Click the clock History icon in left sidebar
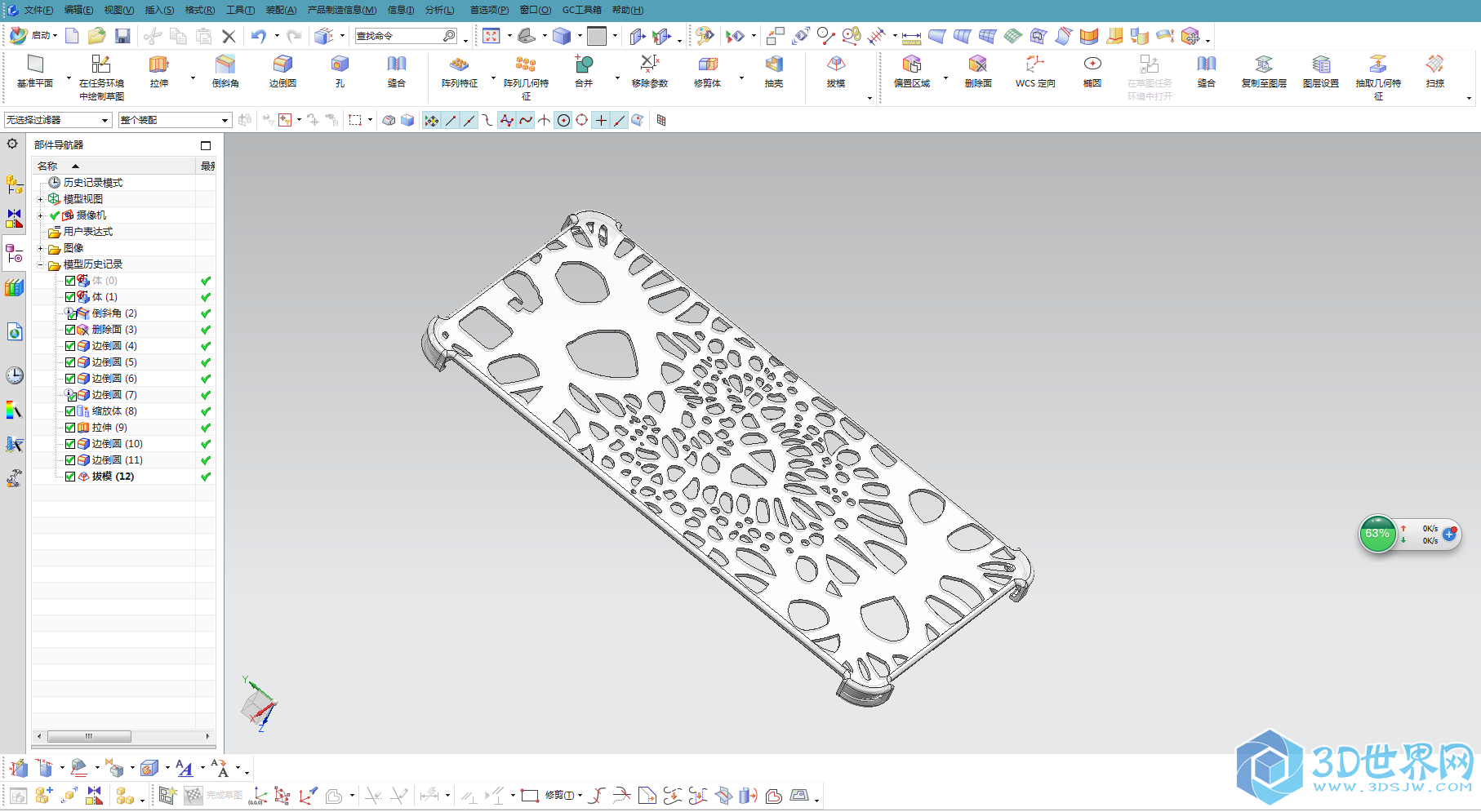1481x812 pixels. coord(15,375)
